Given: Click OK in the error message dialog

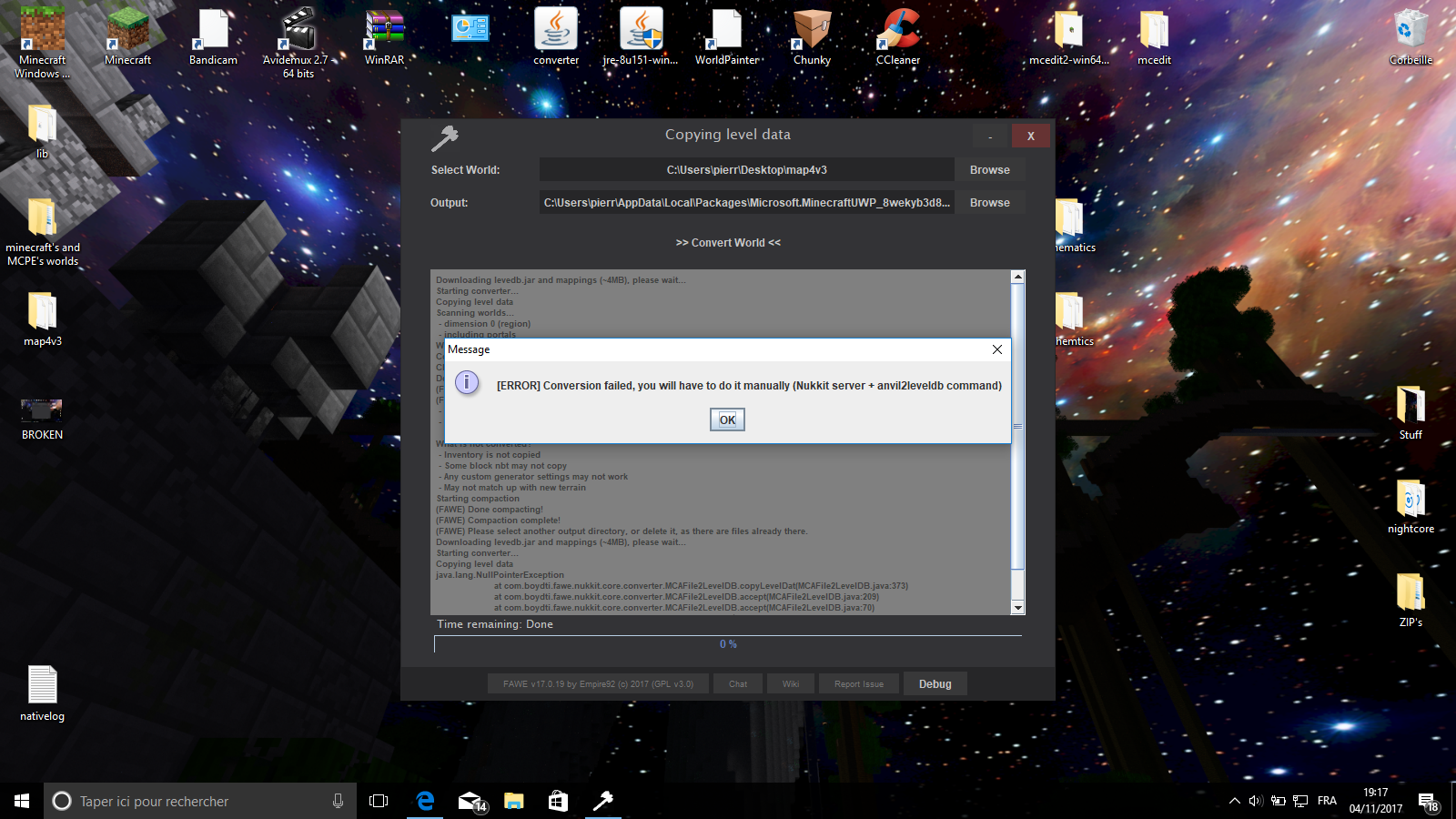Looking at the screenshot, I should [x=727, y=420].
